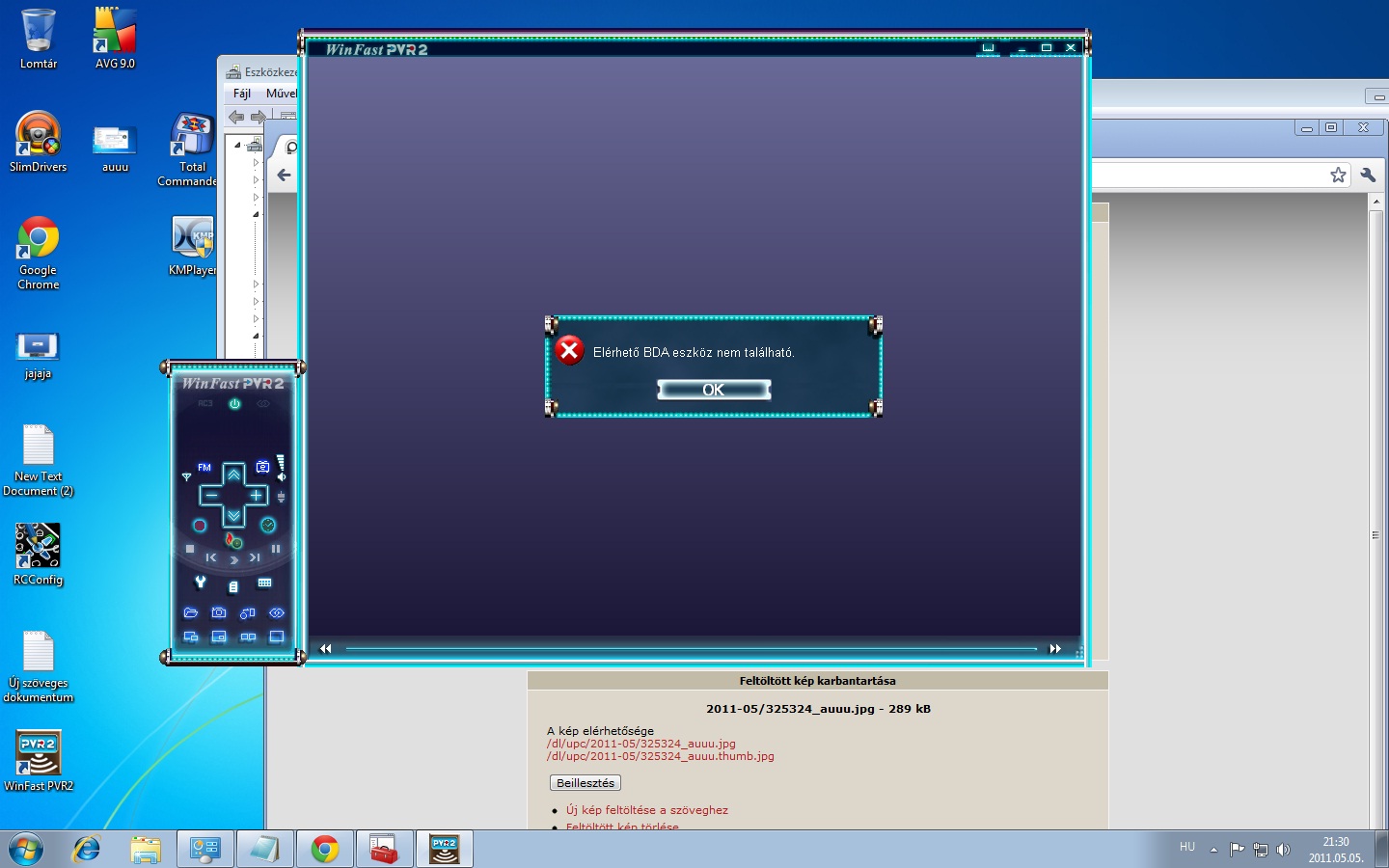Take a snapshot with camera icon
The width and height of the screenshot is (1389, 868).
(219, 612)
